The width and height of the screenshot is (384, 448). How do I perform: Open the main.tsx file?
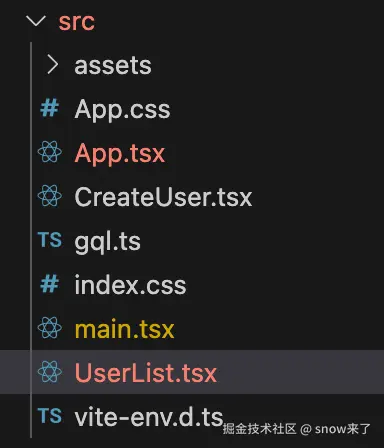click(124, 329)
